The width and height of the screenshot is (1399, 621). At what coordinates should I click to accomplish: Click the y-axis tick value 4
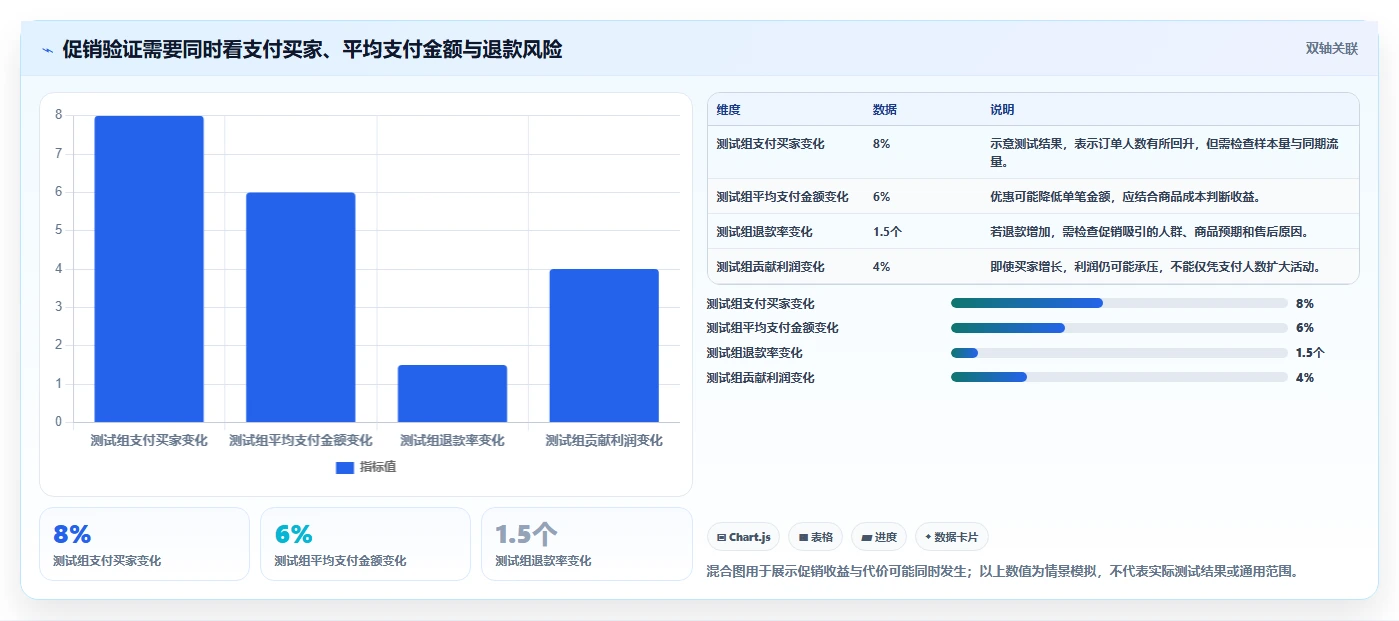pyautogui.click(x=58, y=269)
